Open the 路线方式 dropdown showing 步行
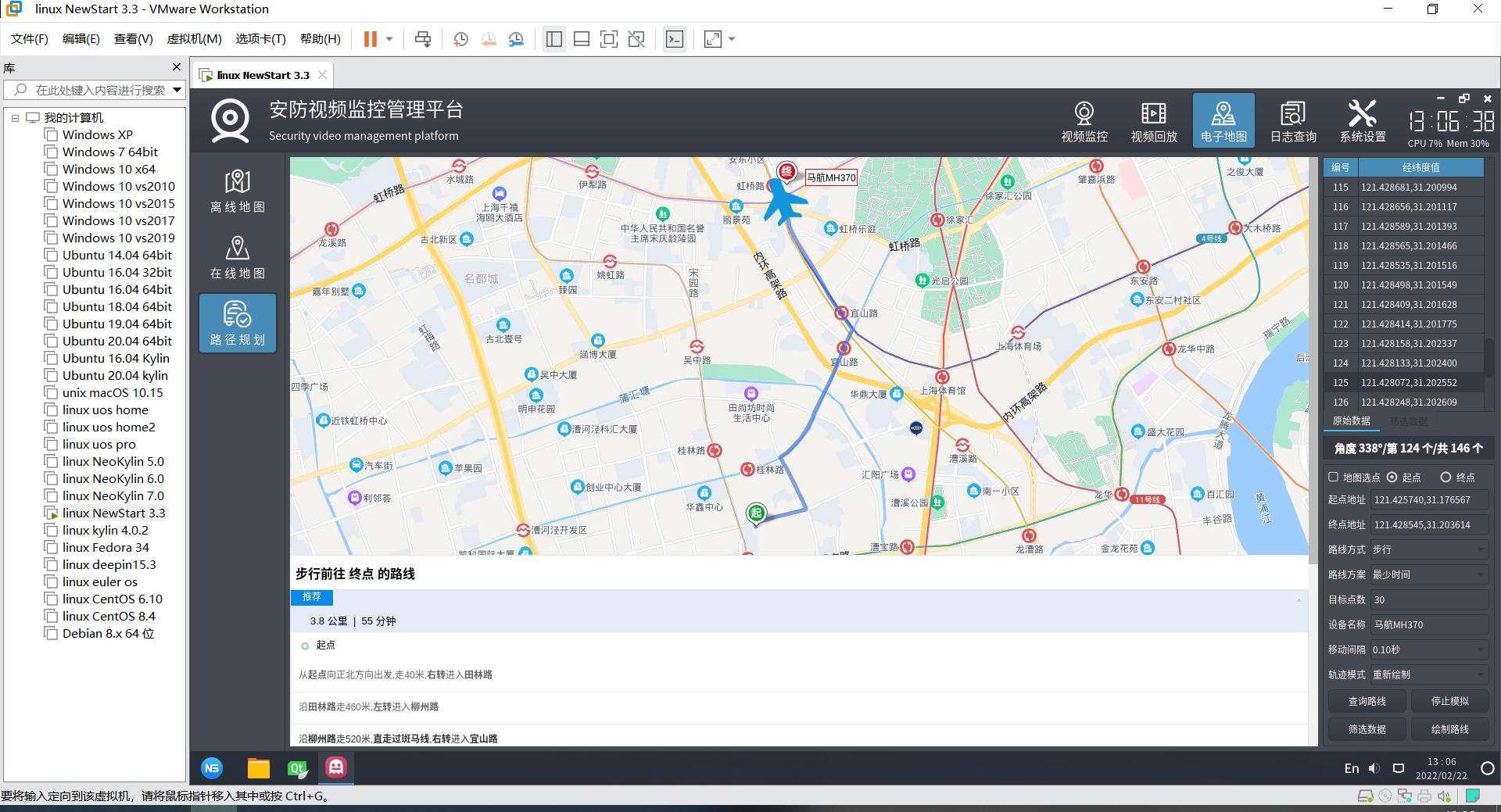The image size is (1501, 812). pos(1428,549)
